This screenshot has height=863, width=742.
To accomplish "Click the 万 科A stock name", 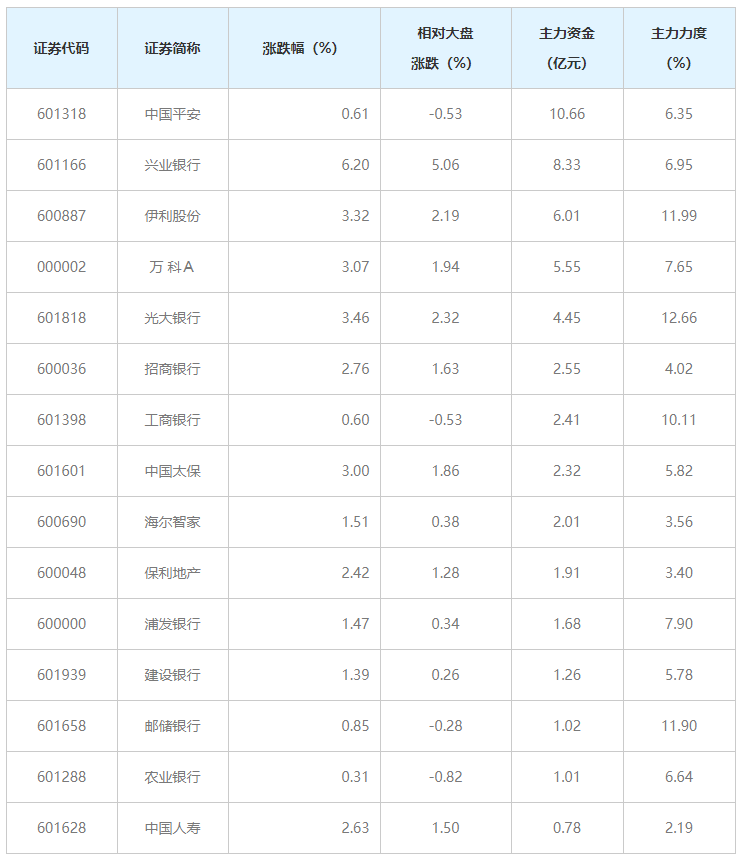I will 172,267.
